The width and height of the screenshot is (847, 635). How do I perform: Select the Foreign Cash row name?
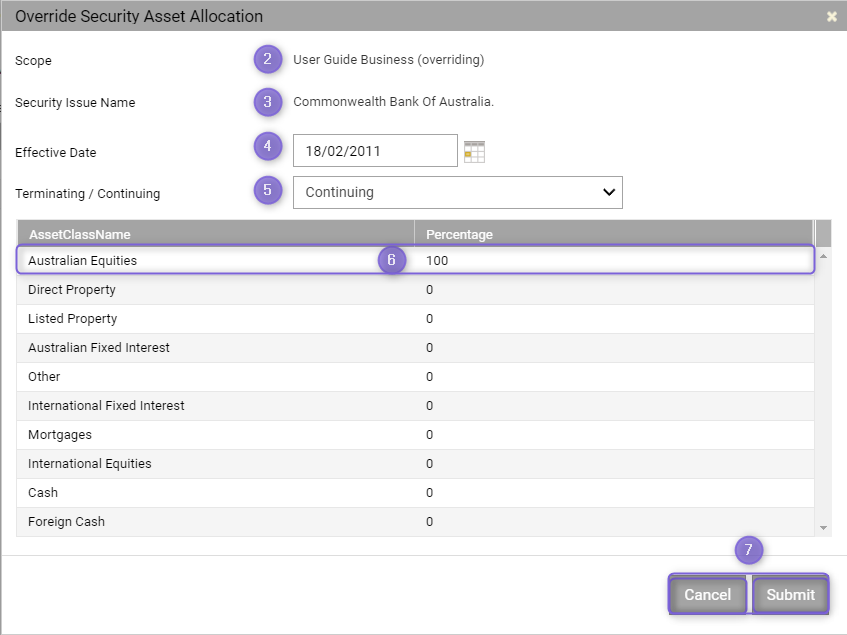66,522
